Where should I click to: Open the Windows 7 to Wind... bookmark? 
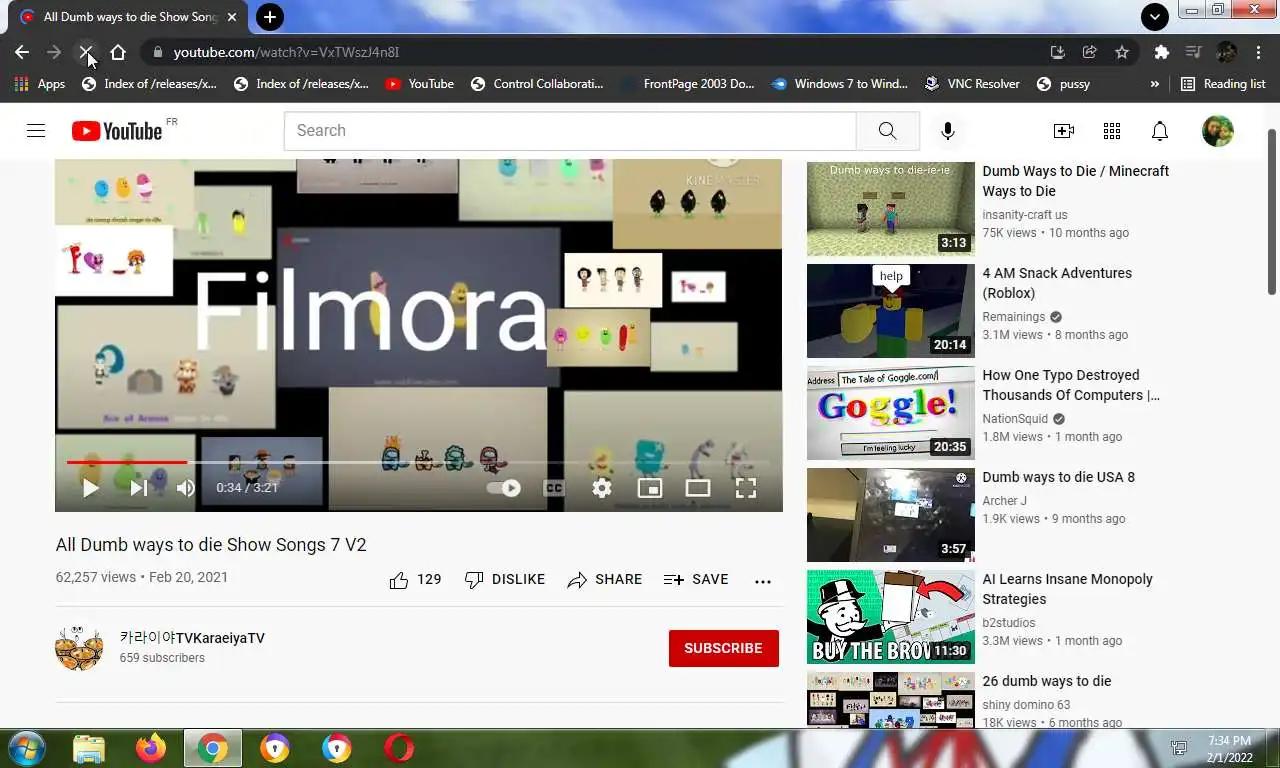coord(840,84)
